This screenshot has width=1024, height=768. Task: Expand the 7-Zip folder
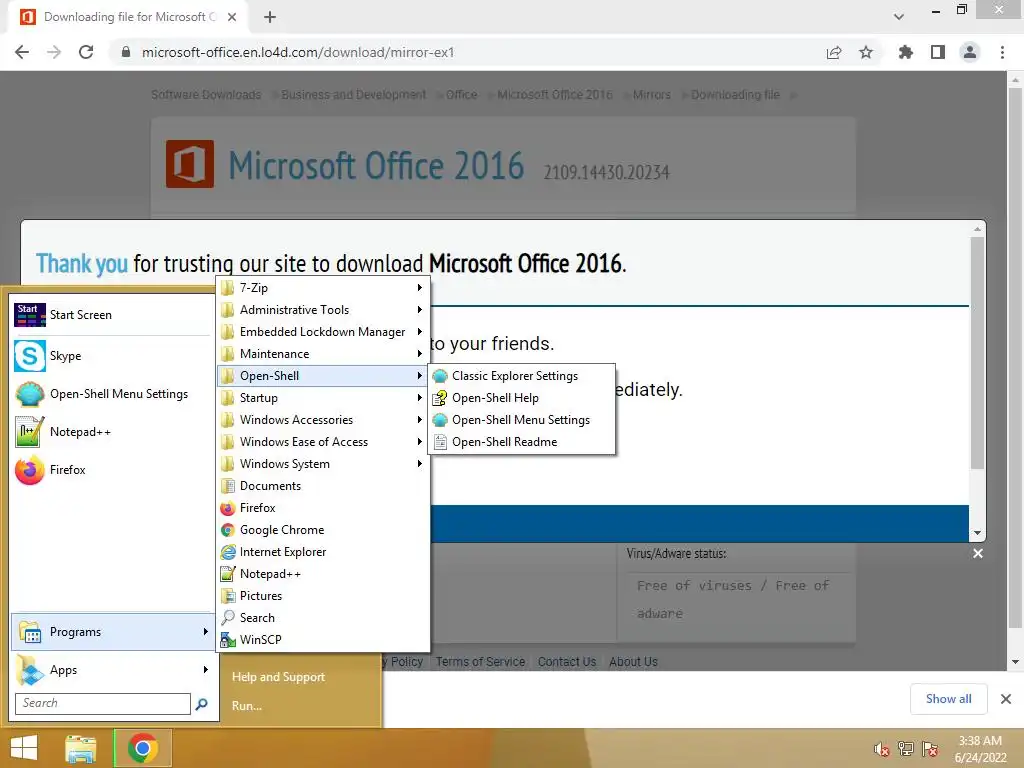[x=323, y=288]
